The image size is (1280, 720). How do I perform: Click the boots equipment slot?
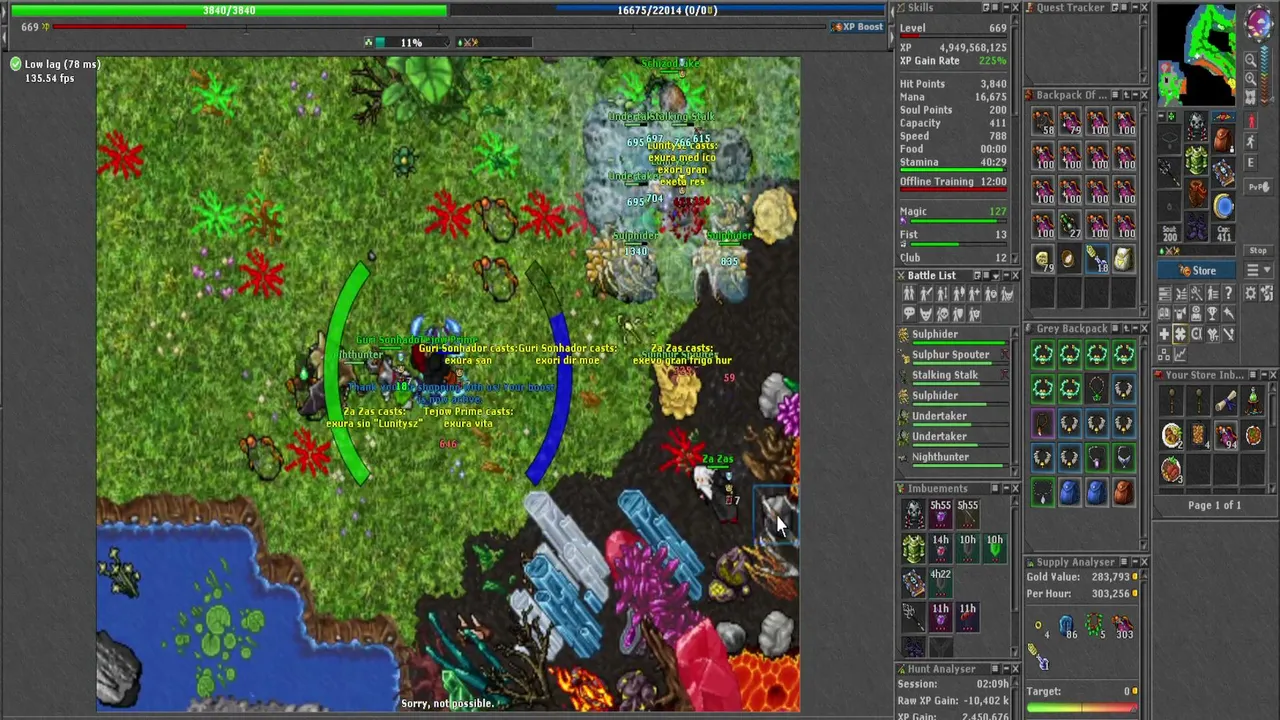pos(1196,226)
